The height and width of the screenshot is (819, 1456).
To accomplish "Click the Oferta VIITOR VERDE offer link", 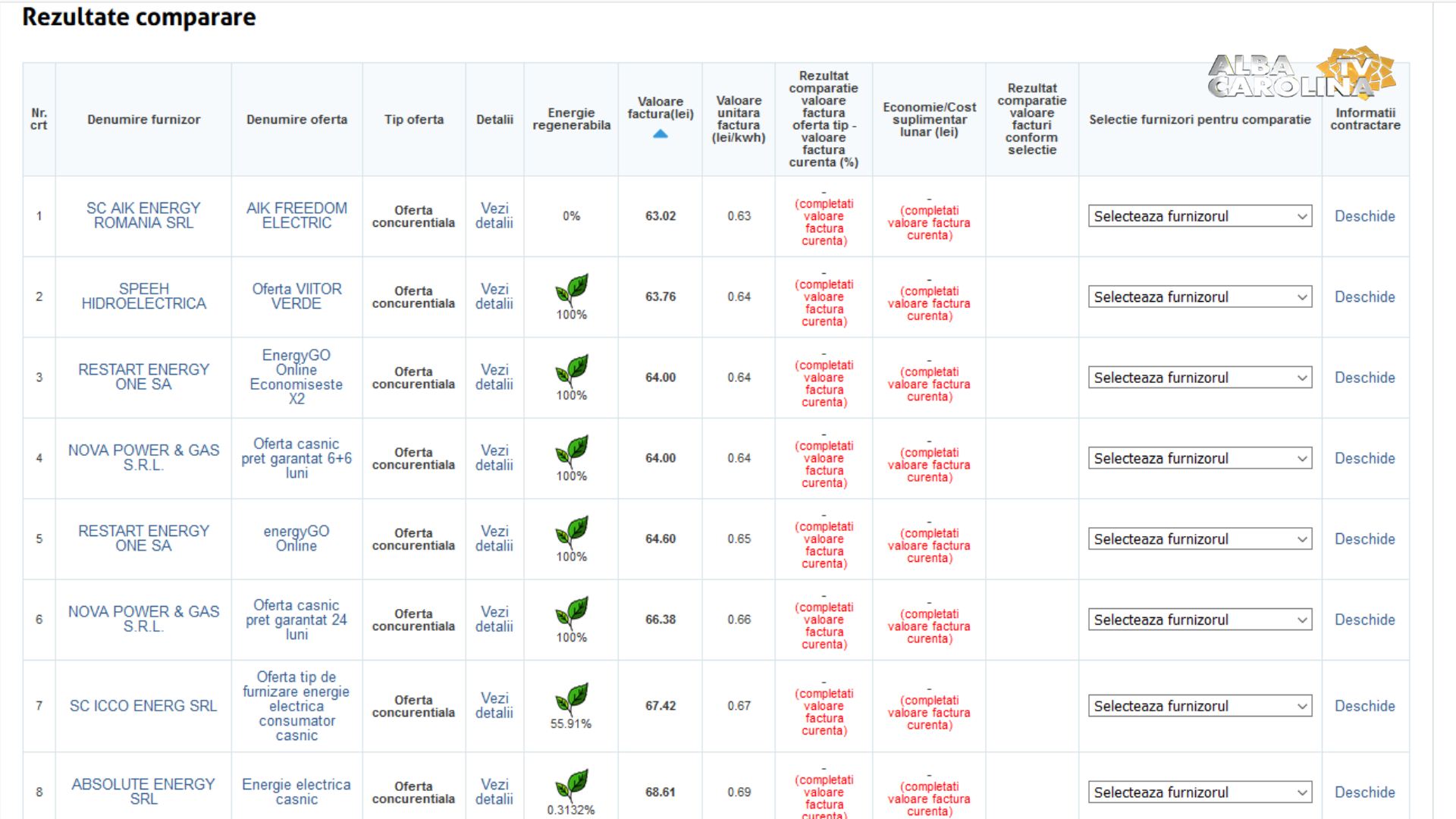I will pyautogui.click(x=297, y=296).
